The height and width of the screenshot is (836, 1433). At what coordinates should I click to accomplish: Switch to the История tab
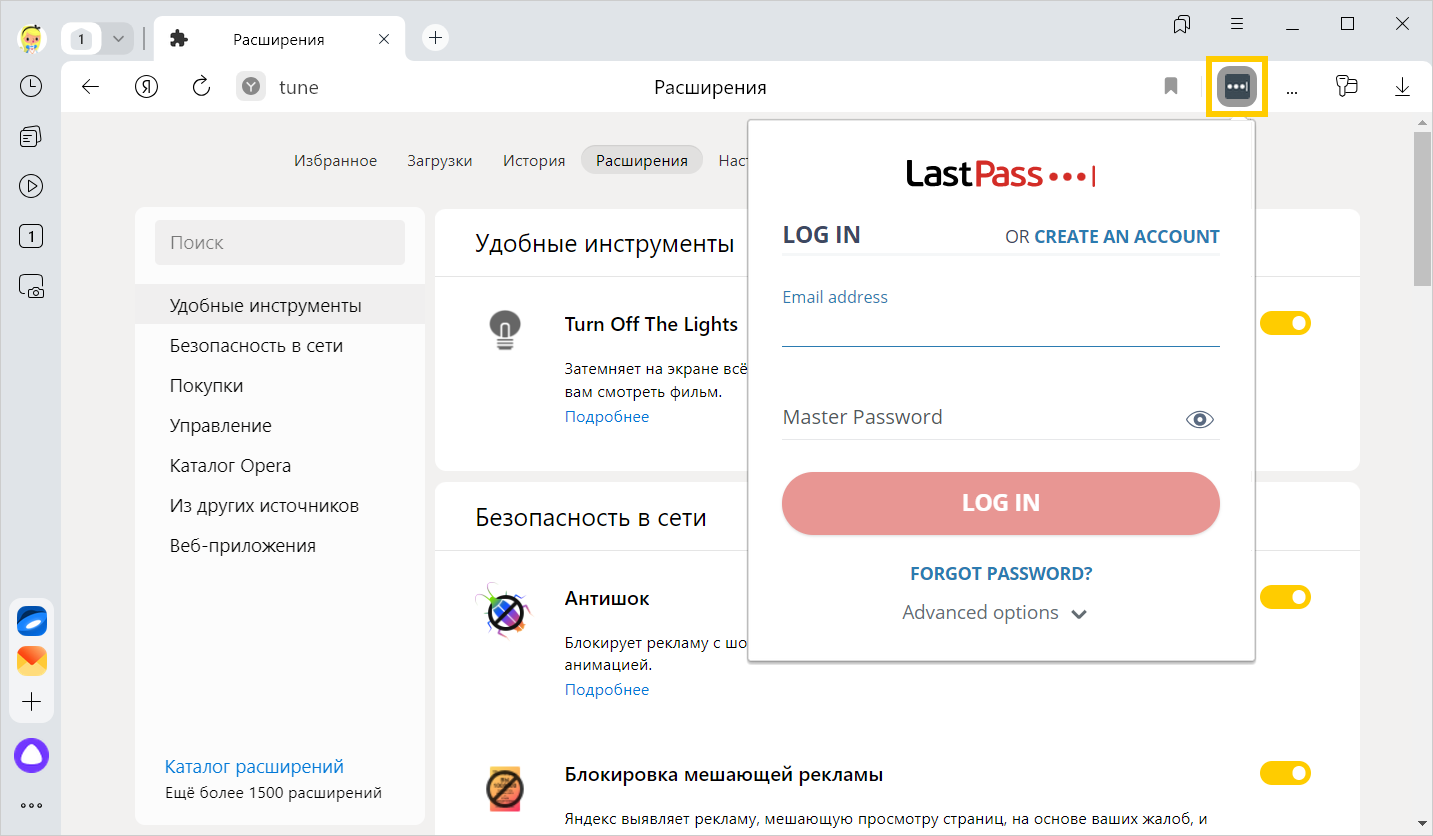click(534, 160)
